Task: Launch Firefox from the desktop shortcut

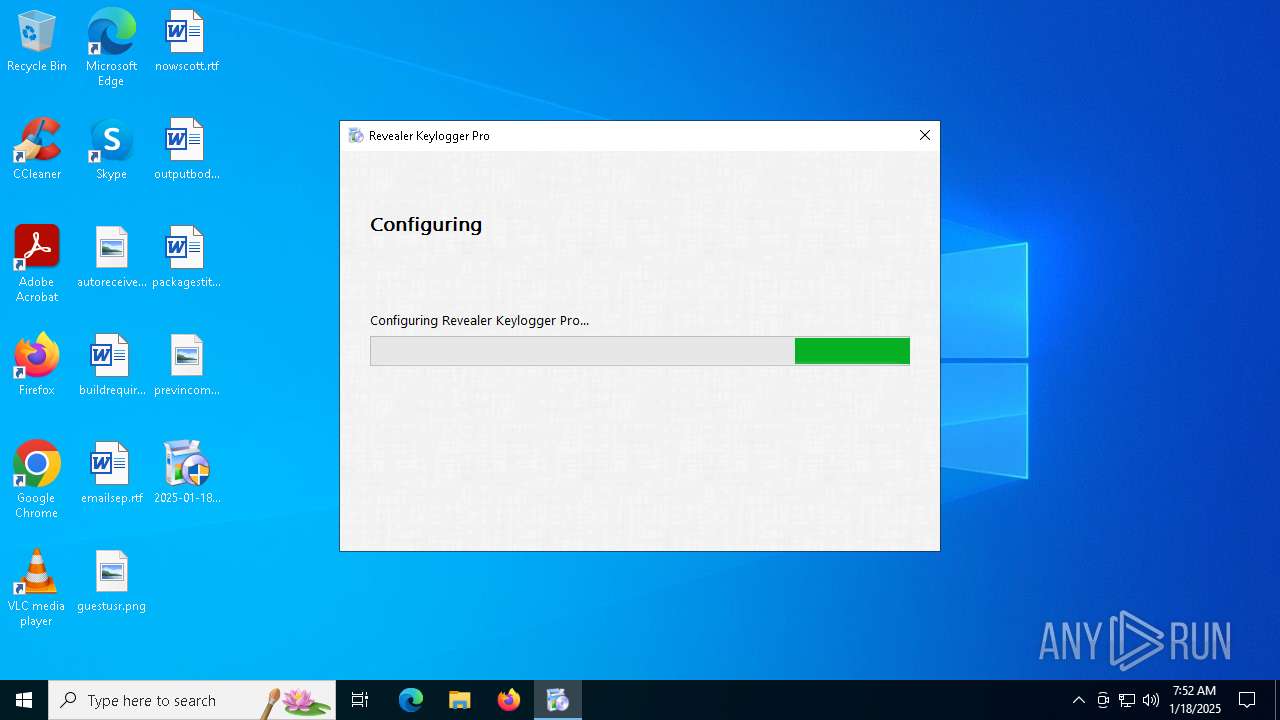Action: [x=37, y=366]
